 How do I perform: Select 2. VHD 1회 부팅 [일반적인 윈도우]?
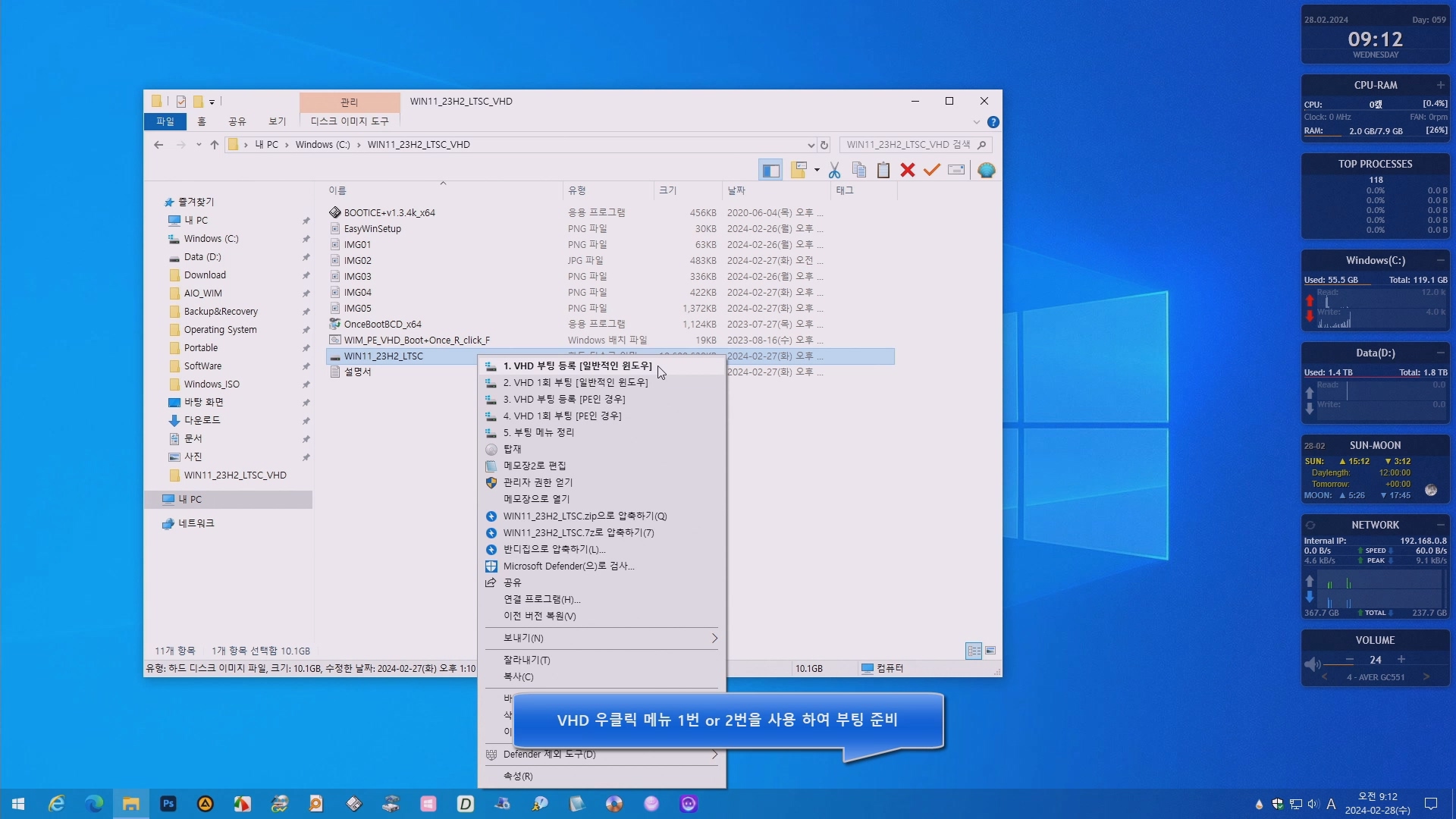pos(601,383)
